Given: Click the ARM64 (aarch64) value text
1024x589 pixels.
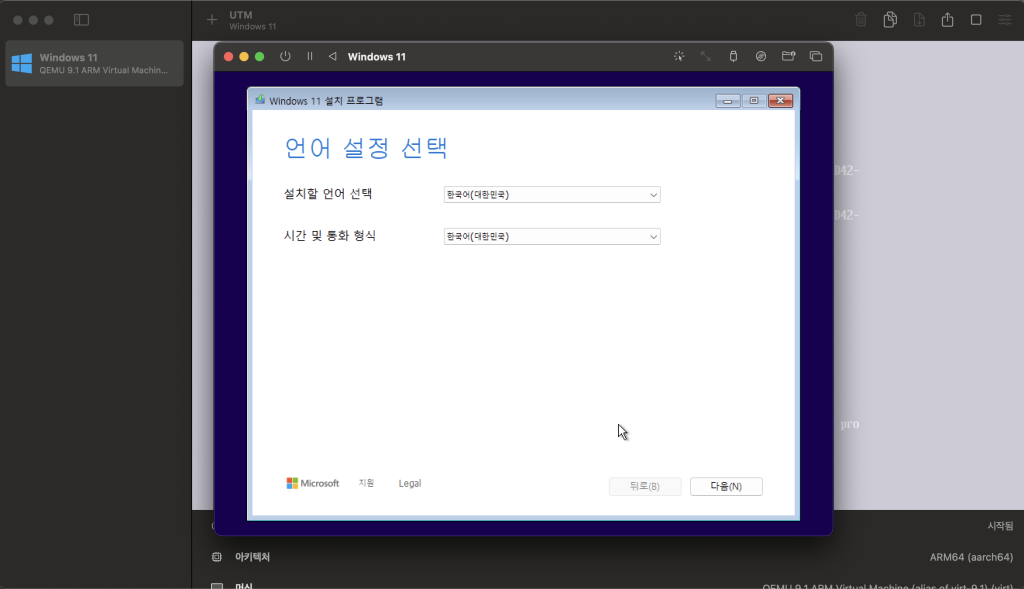Looking at the screenshot, I should [x=971, y=557].
